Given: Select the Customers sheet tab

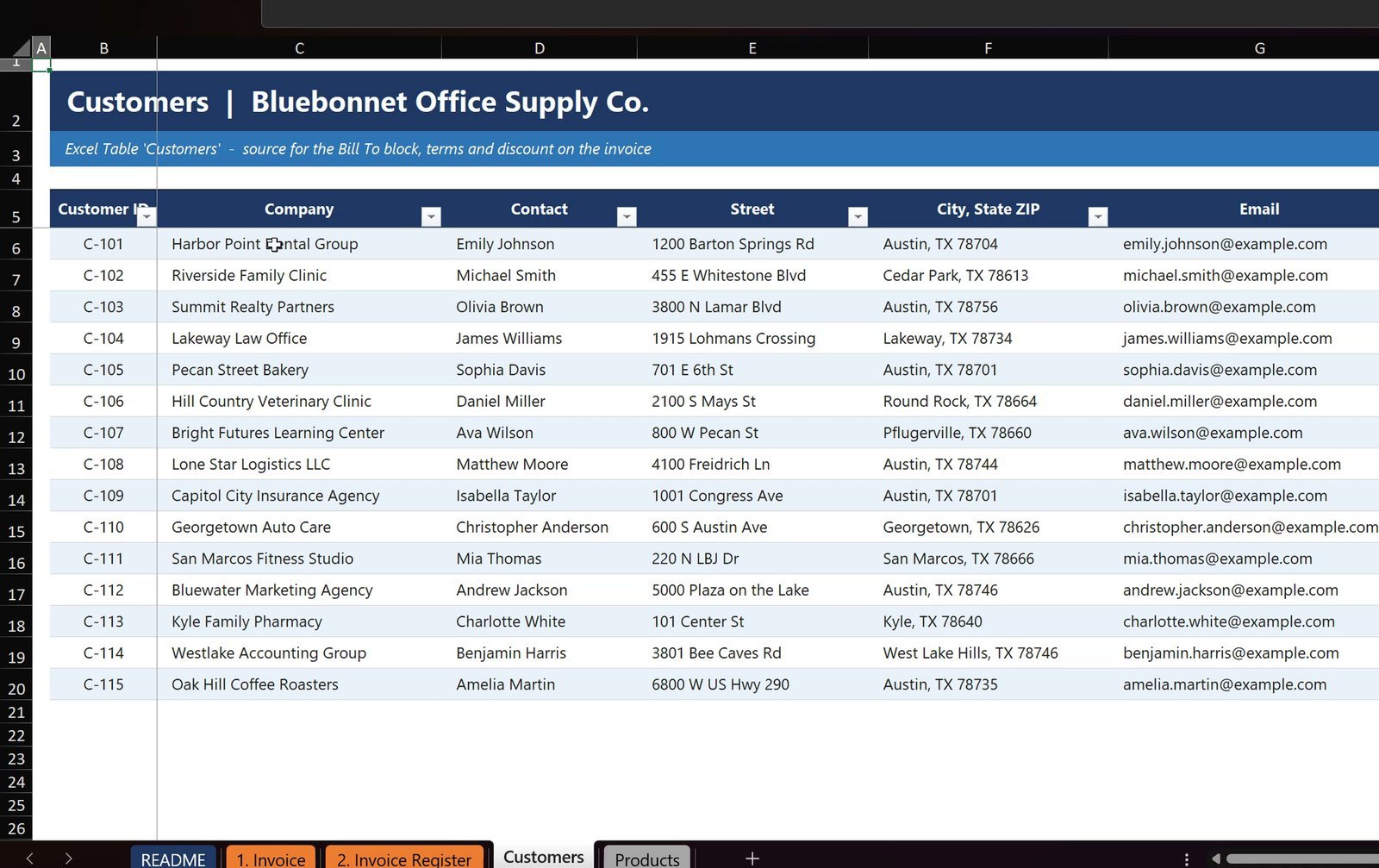Looking at the screenshot, I should pos(544,857).
